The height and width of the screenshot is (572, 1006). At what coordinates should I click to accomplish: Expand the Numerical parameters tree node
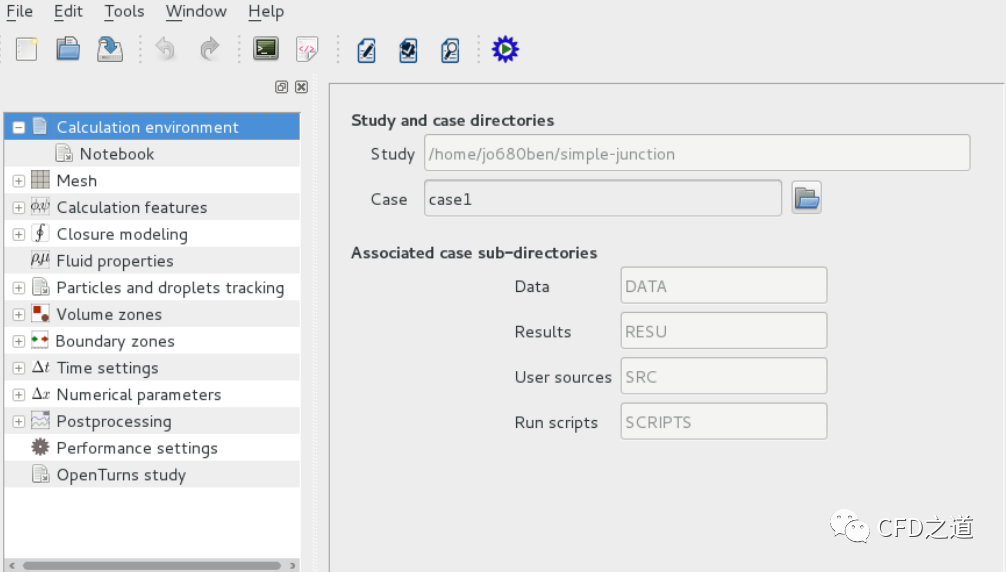tap(18, 395)
